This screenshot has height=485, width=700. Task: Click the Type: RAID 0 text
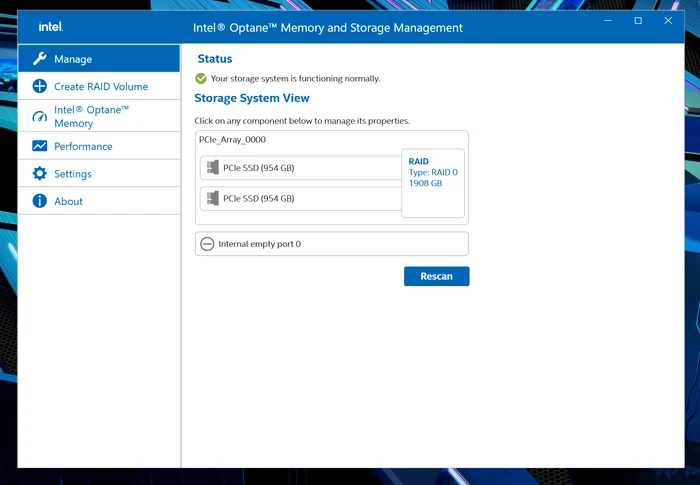click(433, 172)
